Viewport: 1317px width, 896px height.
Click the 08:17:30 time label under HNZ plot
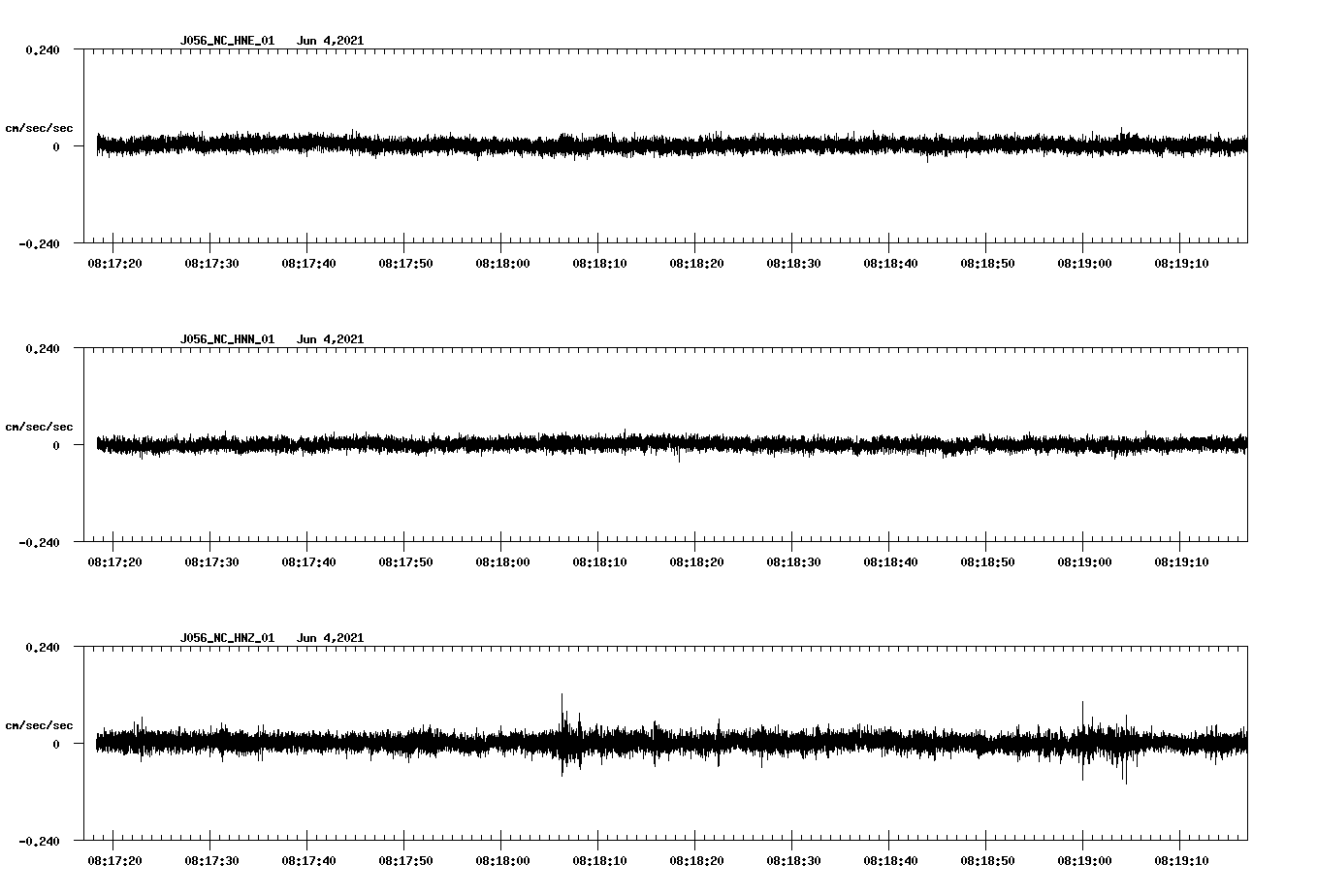211,861
